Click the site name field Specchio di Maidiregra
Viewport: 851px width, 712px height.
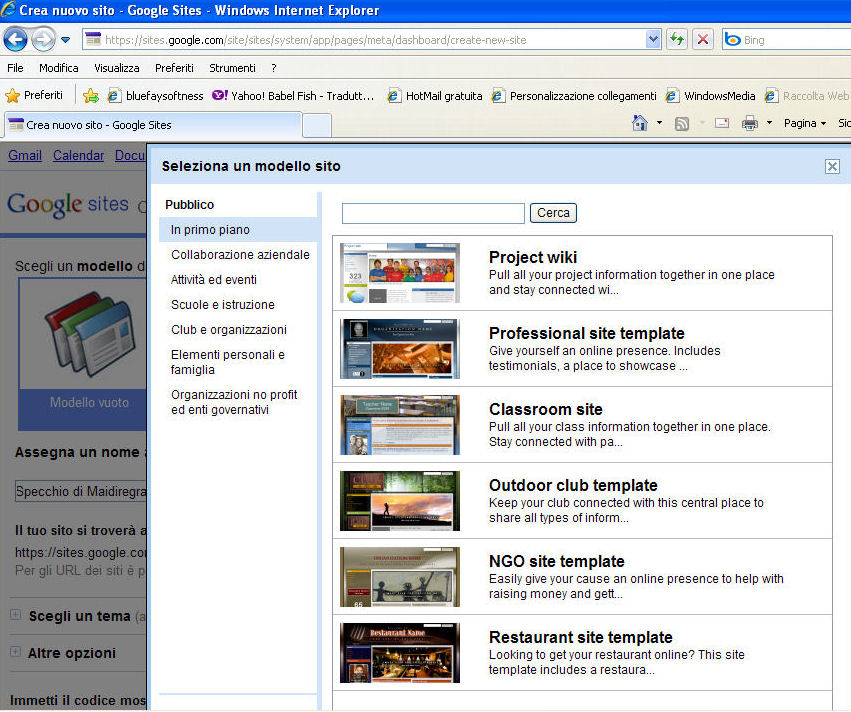[81, 491]
